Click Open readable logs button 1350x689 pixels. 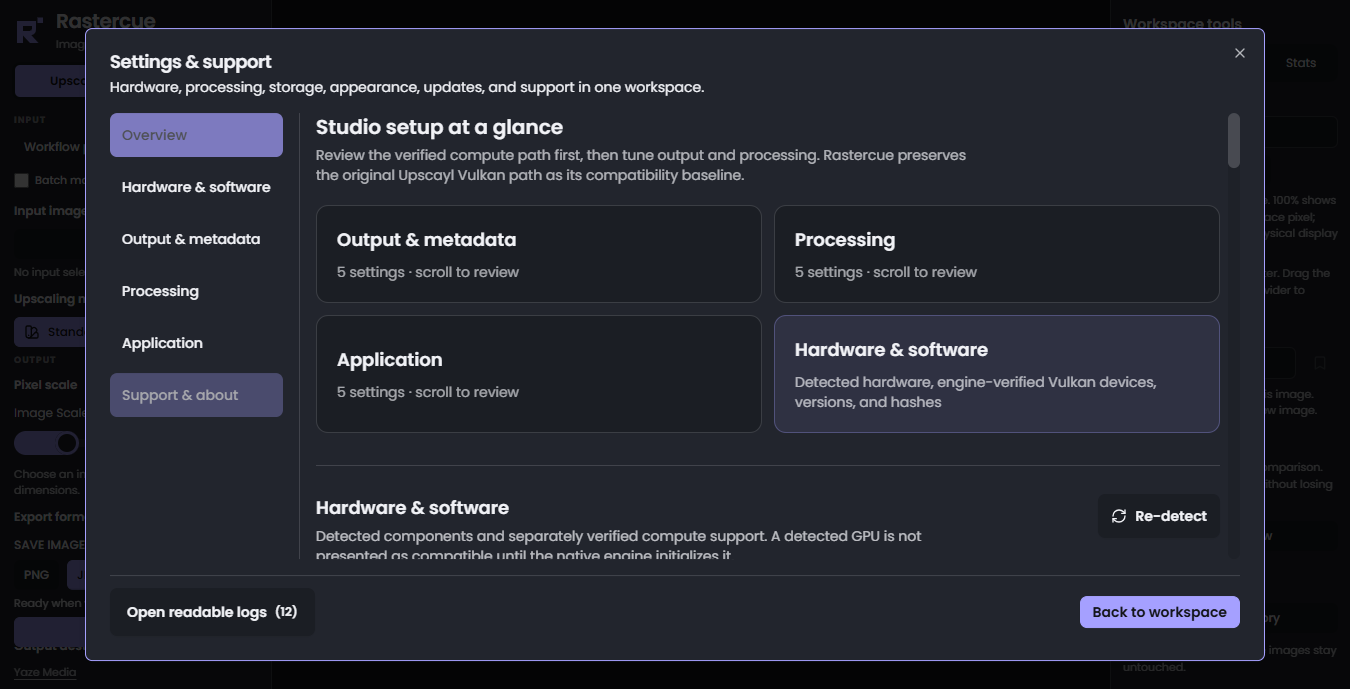tap(212, 612)
